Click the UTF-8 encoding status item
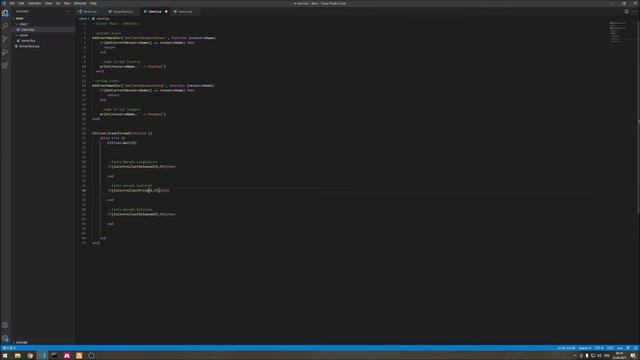The width and height of the screenshot is (640, 360). (x=599, y=348)
